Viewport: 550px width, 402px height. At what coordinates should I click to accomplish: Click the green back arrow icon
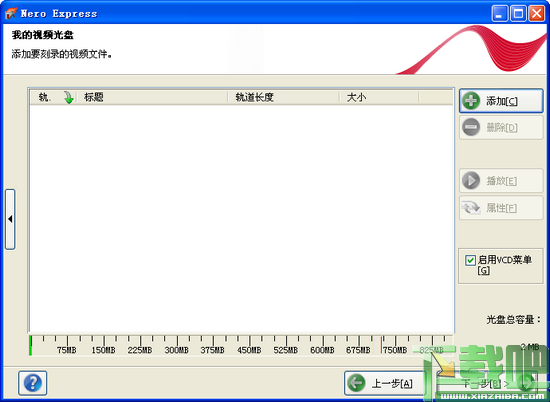[356, 383]
